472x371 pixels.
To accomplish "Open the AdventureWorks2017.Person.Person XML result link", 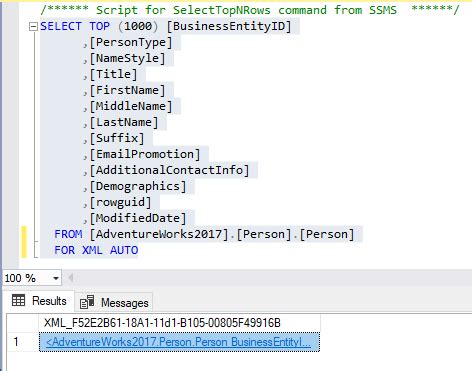I will pyautogui.click(x=178, y=342).
